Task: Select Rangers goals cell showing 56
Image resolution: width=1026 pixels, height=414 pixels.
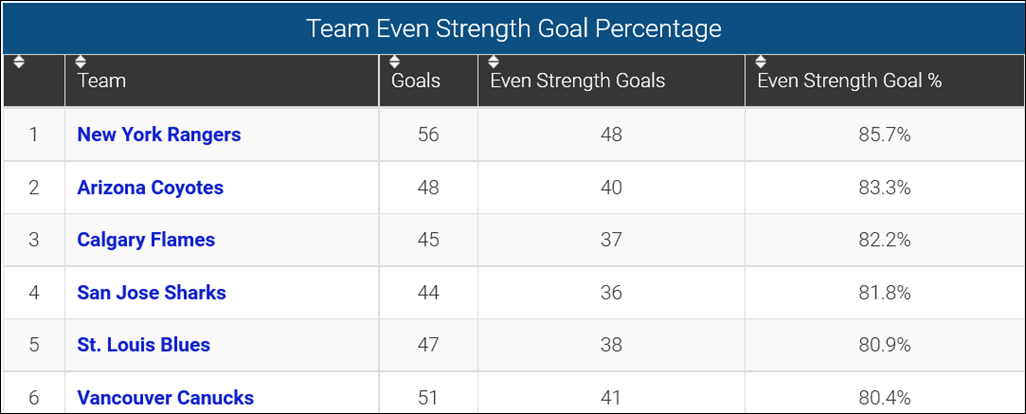Action: click(x=428, y=134)
